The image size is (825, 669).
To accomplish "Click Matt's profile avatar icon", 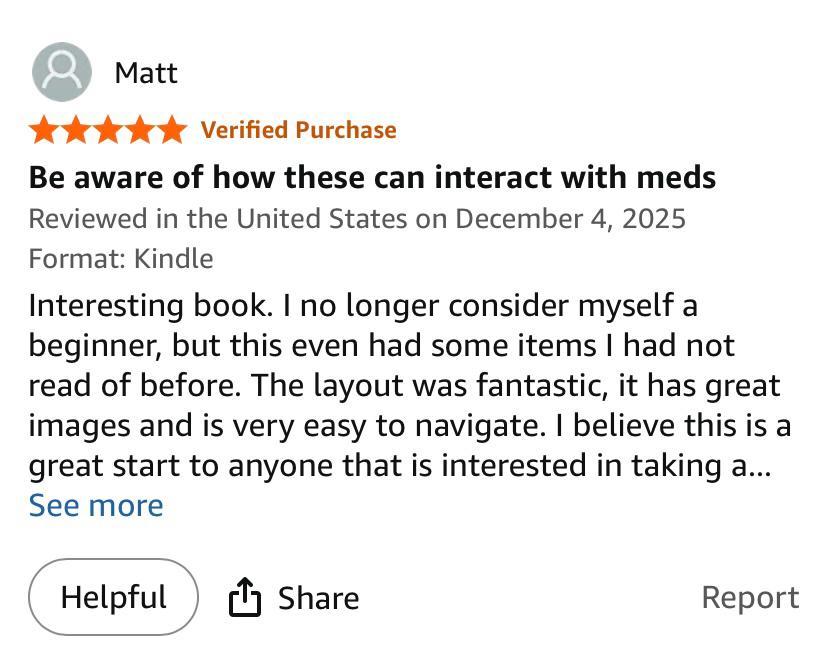I will 62,72.
